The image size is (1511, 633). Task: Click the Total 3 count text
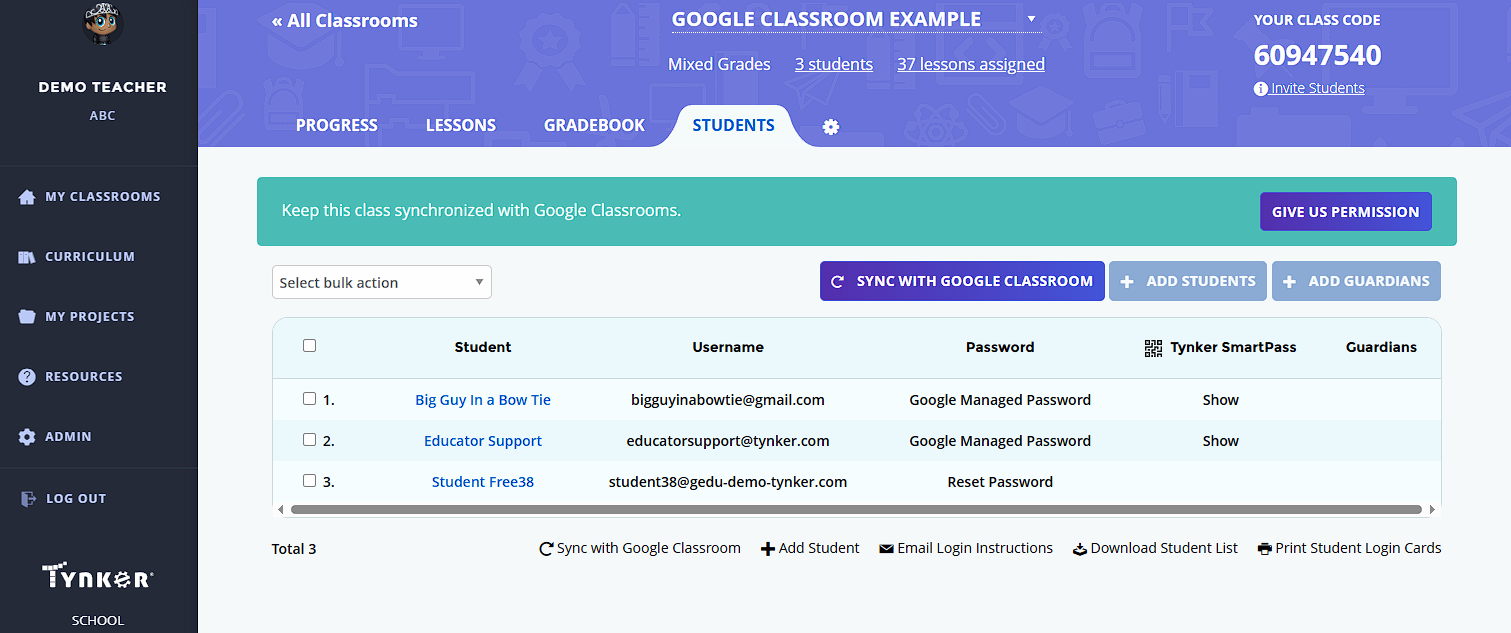coord(294,549)
